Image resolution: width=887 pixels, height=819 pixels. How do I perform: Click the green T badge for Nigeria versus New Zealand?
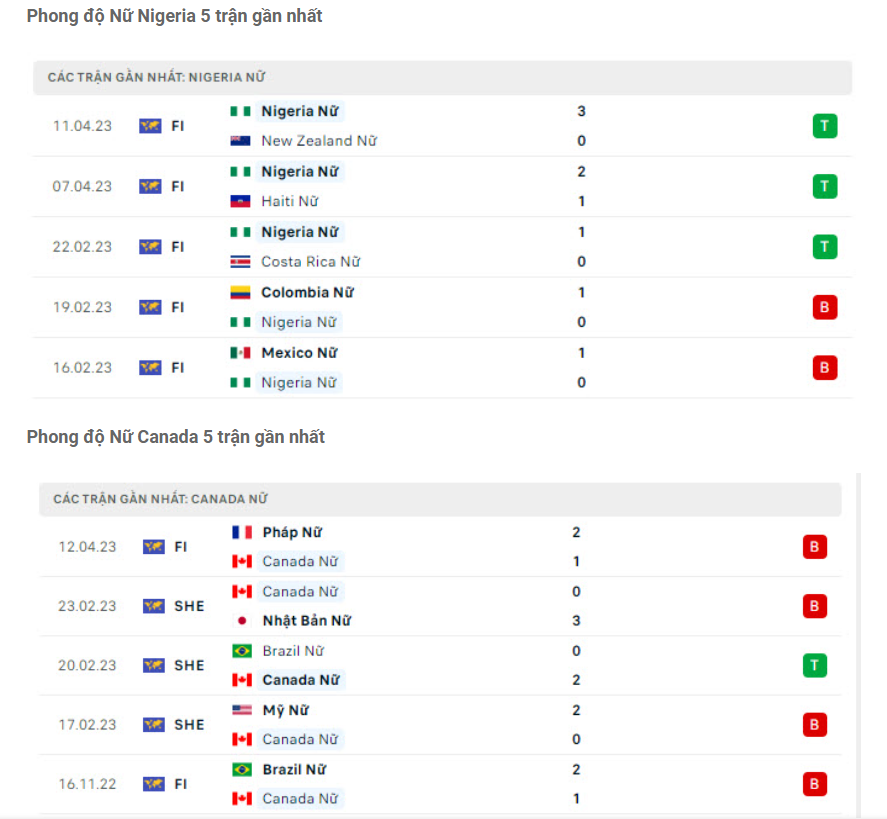[824, 126]
